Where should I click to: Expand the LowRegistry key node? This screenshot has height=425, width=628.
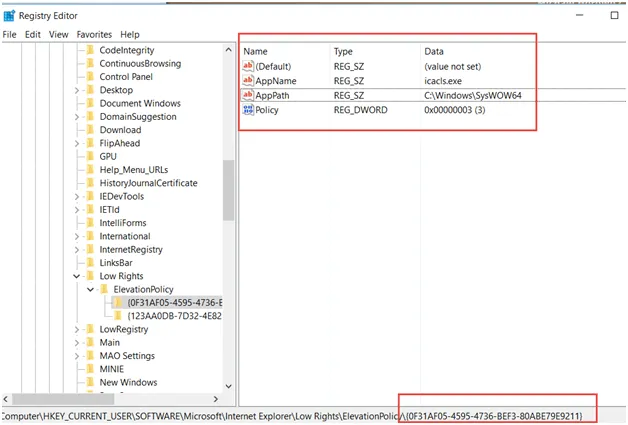coord(77,329)
